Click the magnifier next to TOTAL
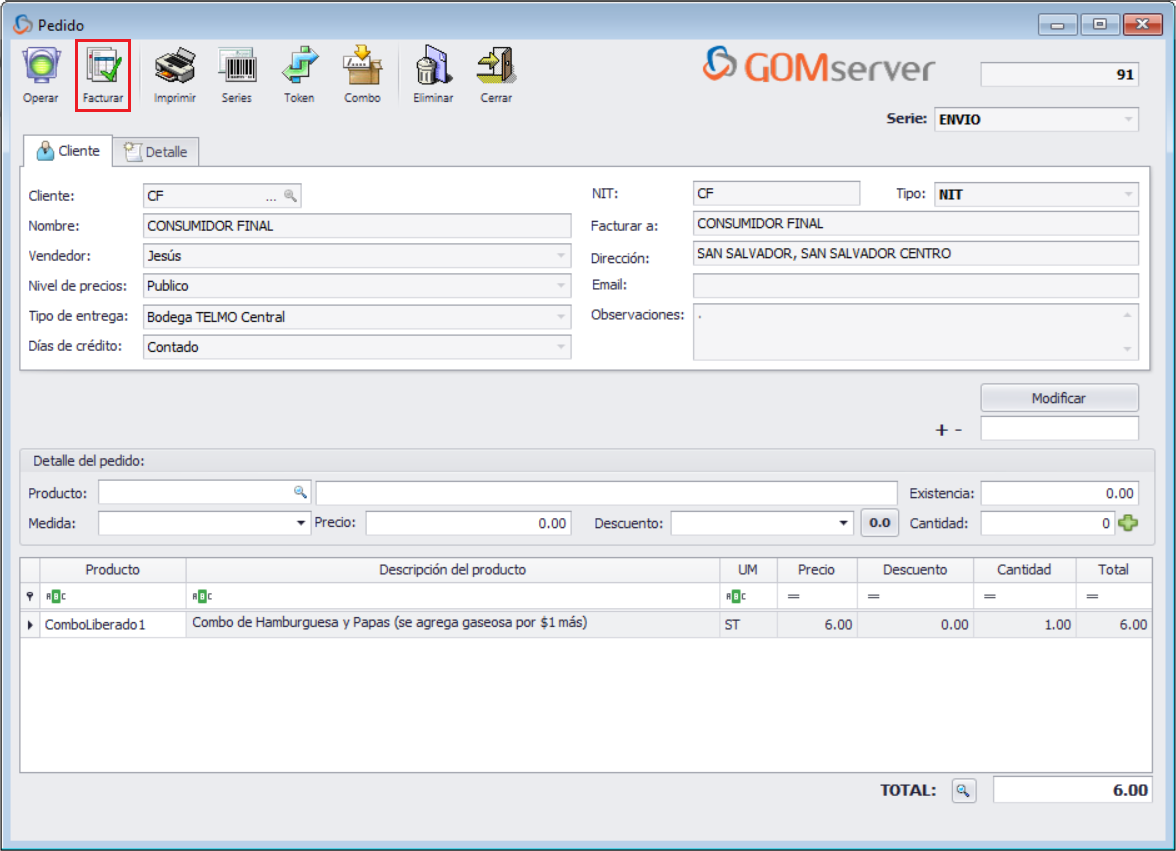Image resolution: width=1176 pixels, height=851 pixels. click(962, 790)
